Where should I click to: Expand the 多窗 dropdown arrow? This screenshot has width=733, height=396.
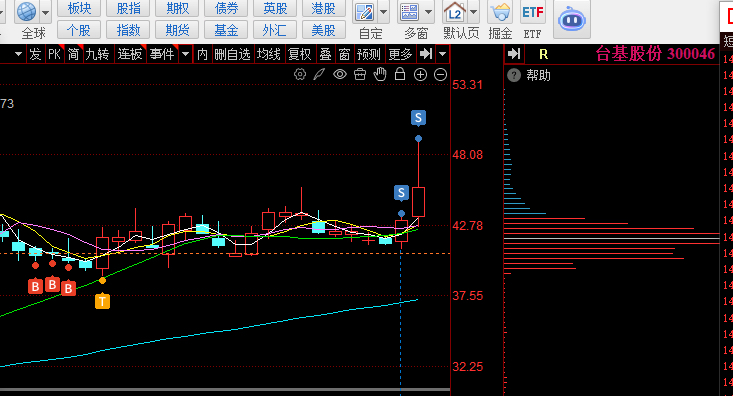pos(428,12)
